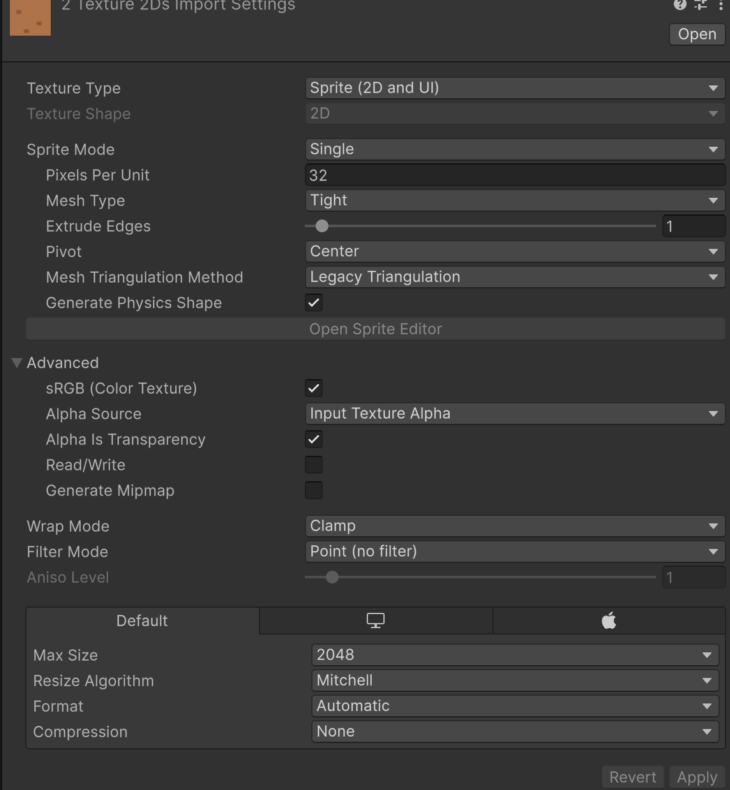This screenshot has width=730, height=790.
Task: Toggle Generate Physics Shape checkbox
Action: tap(314, 303)
